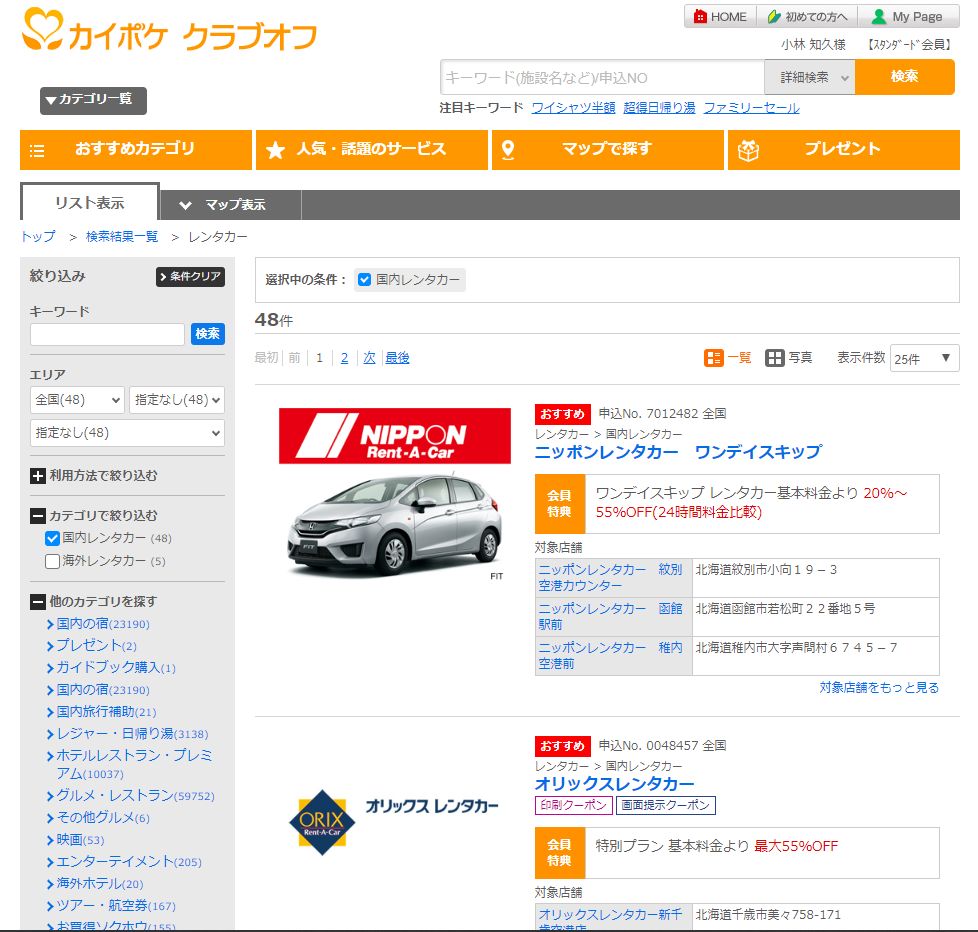Click the list icon on おすすめカテゴリ
Viewport: 978px width, 932px height.
37,150
